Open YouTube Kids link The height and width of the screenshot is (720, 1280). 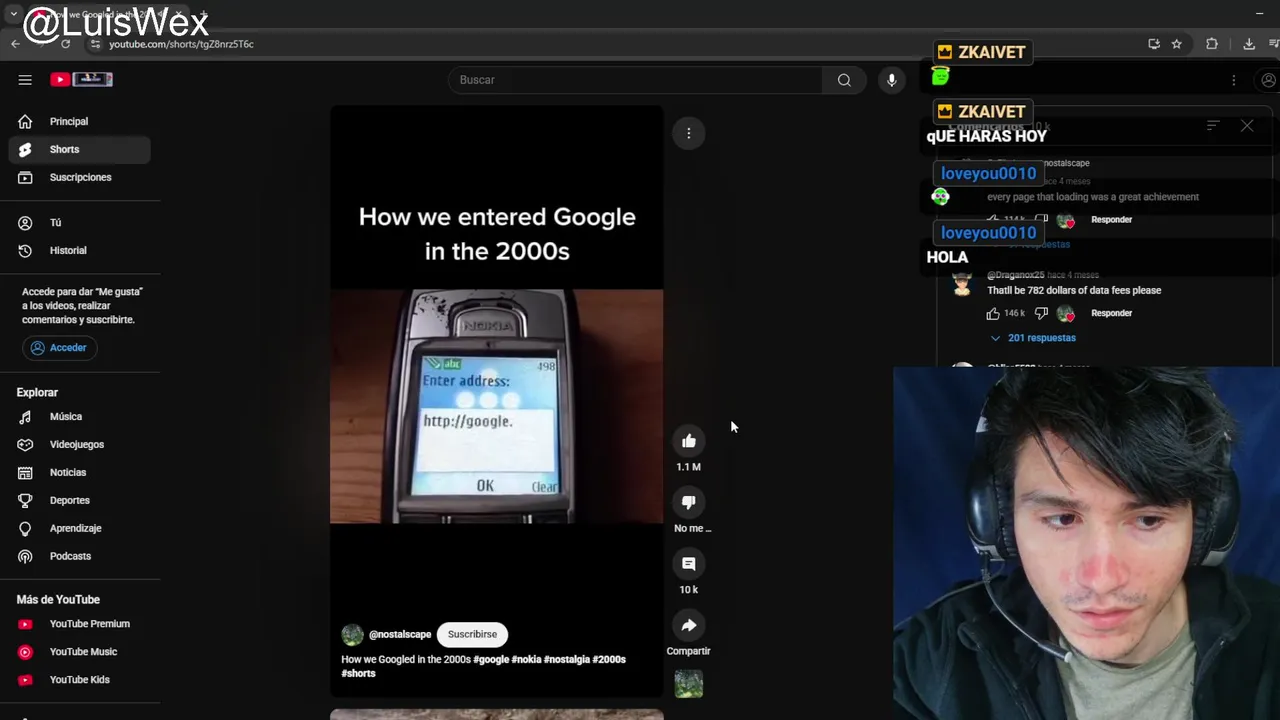click(80, 680)
